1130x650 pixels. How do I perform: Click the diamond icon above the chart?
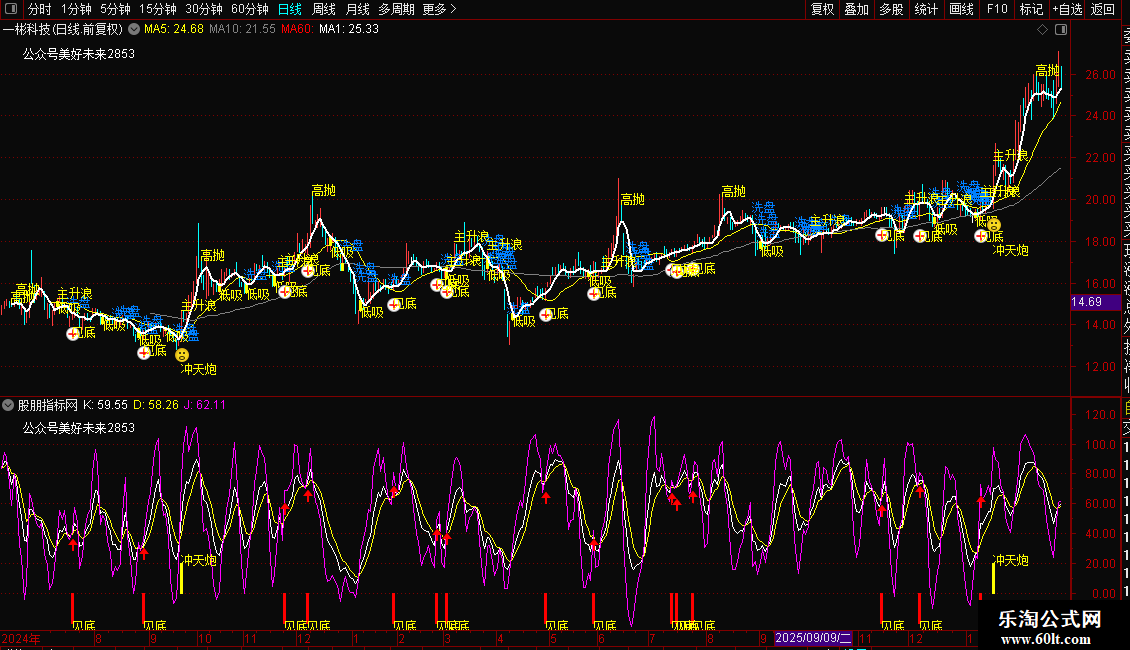point(1043,29)
